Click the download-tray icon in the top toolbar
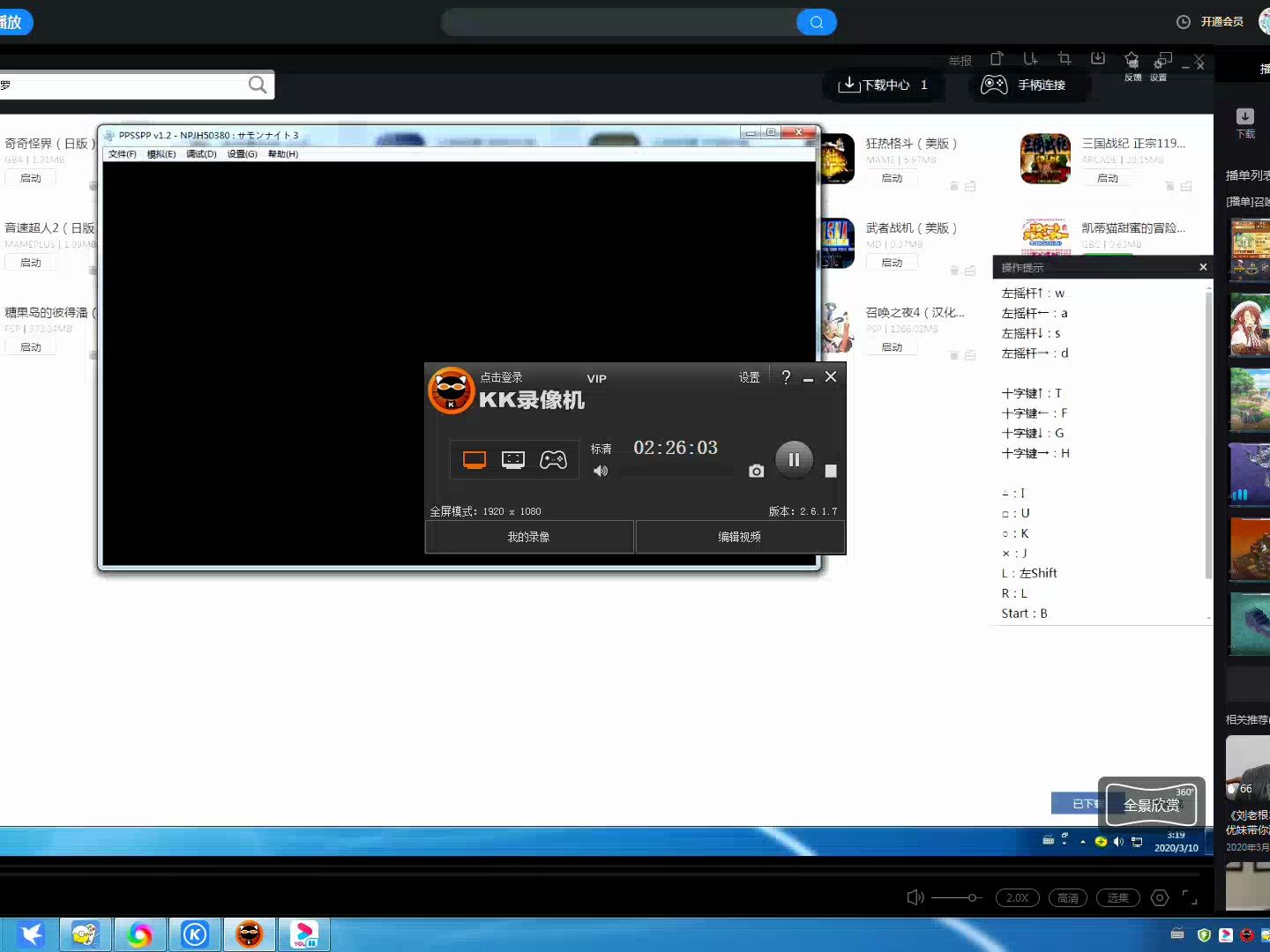The width and height of the screenshot is (1270, 952). click(1098, 58)
